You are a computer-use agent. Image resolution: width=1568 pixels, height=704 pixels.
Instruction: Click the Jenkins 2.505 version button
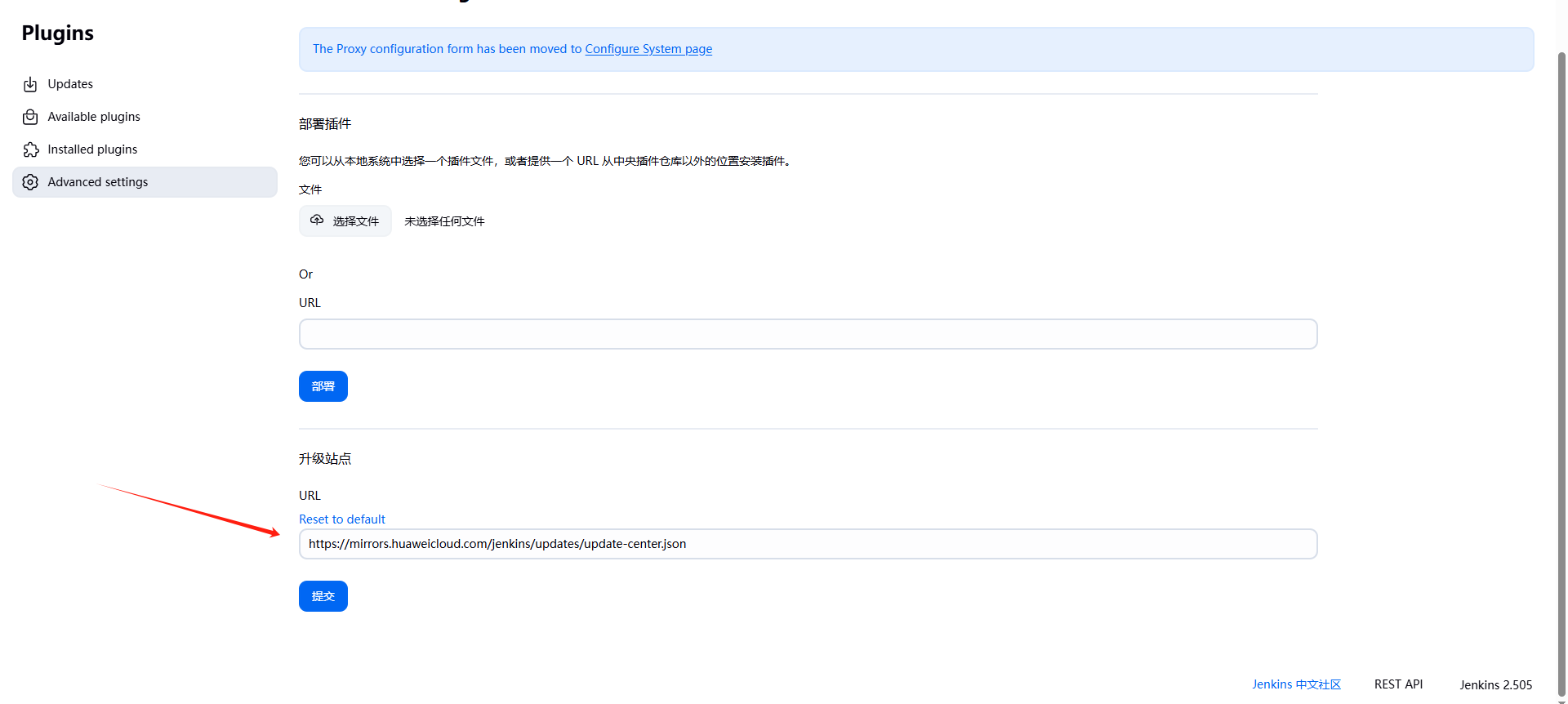click(1495, 685)
